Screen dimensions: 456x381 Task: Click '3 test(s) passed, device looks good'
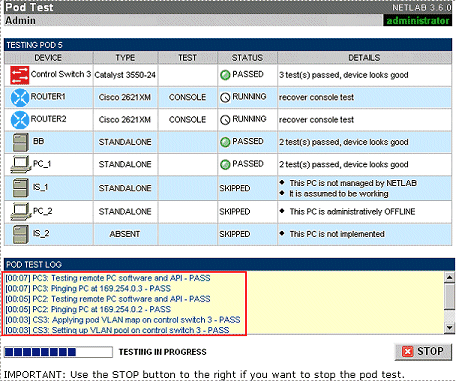[x=344, y=75]
